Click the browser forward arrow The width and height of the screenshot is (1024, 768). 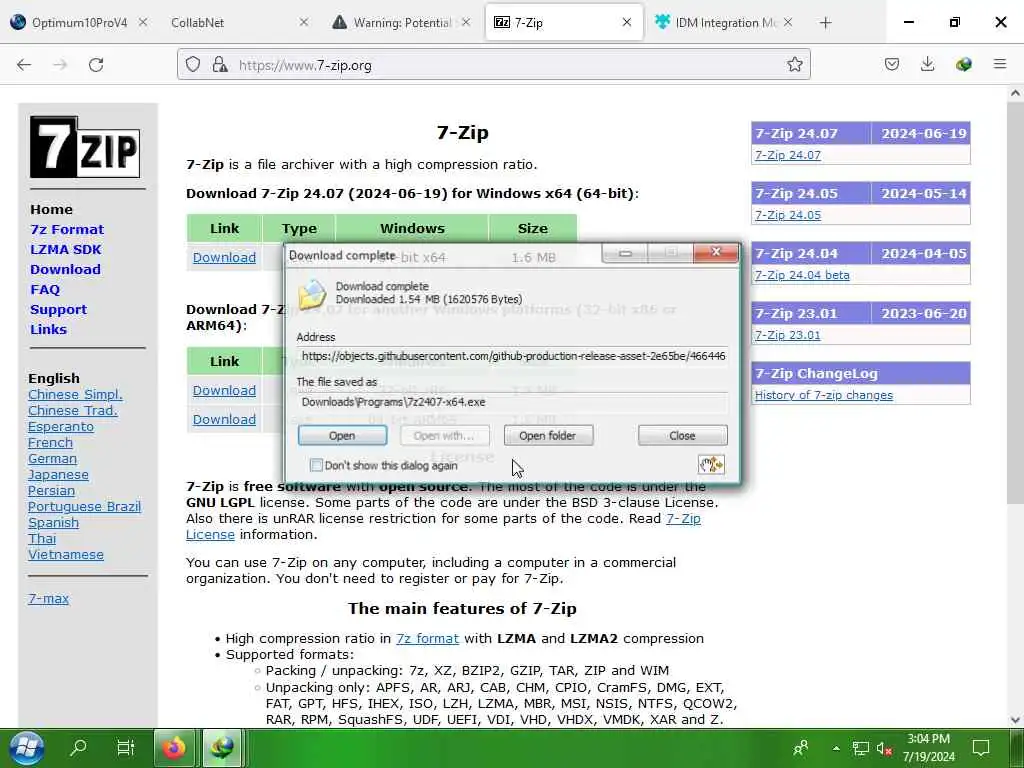60,65
